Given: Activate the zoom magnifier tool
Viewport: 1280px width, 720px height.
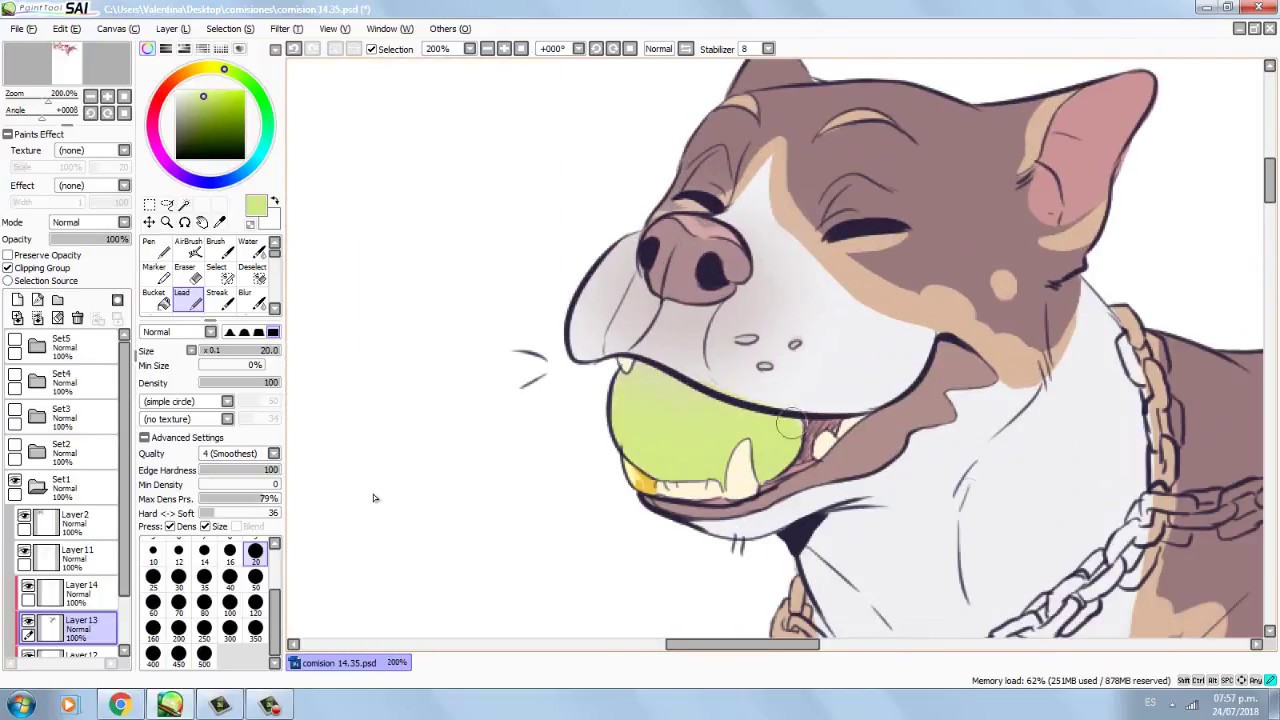Looking at the screenshot, I should pos(167,222).
